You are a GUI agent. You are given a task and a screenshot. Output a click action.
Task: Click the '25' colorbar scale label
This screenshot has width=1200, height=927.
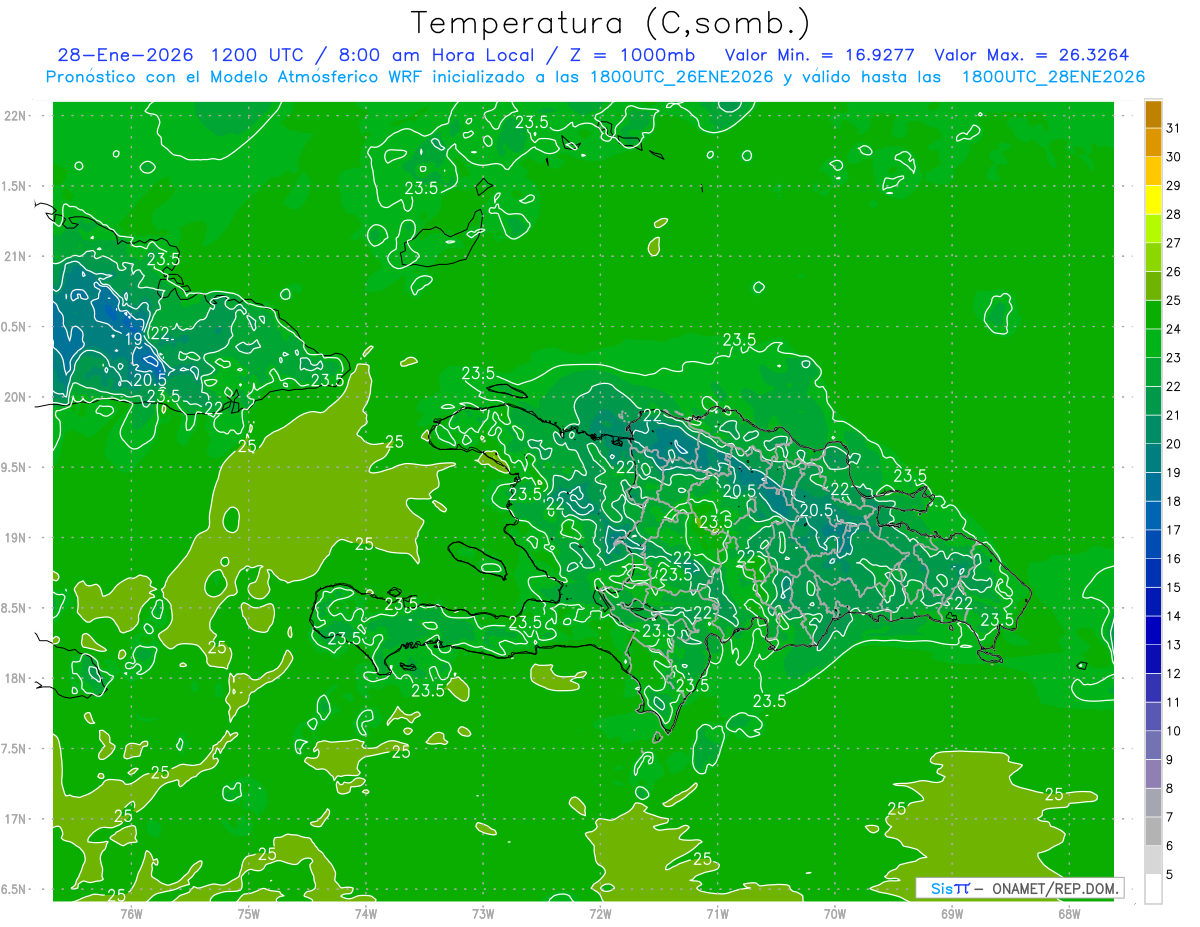click(1174, 300)
